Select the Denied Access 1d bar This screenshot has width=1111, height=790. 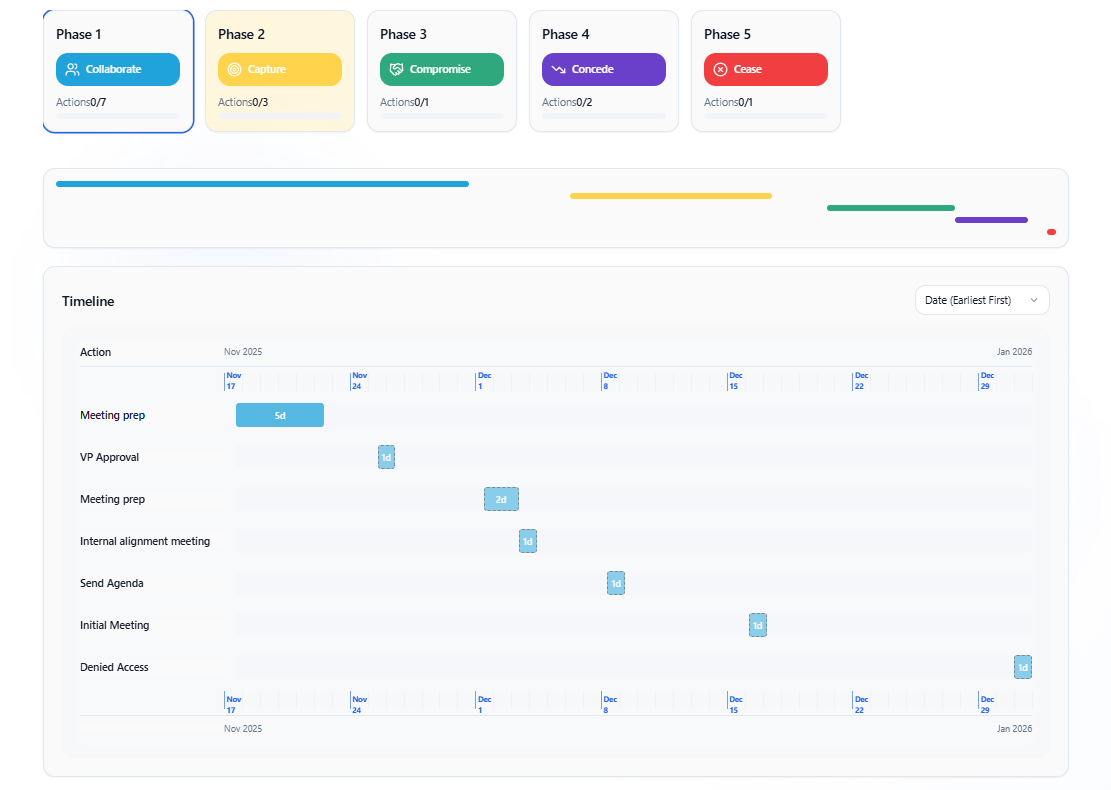pyautogui.click(x=1022, y=666)
